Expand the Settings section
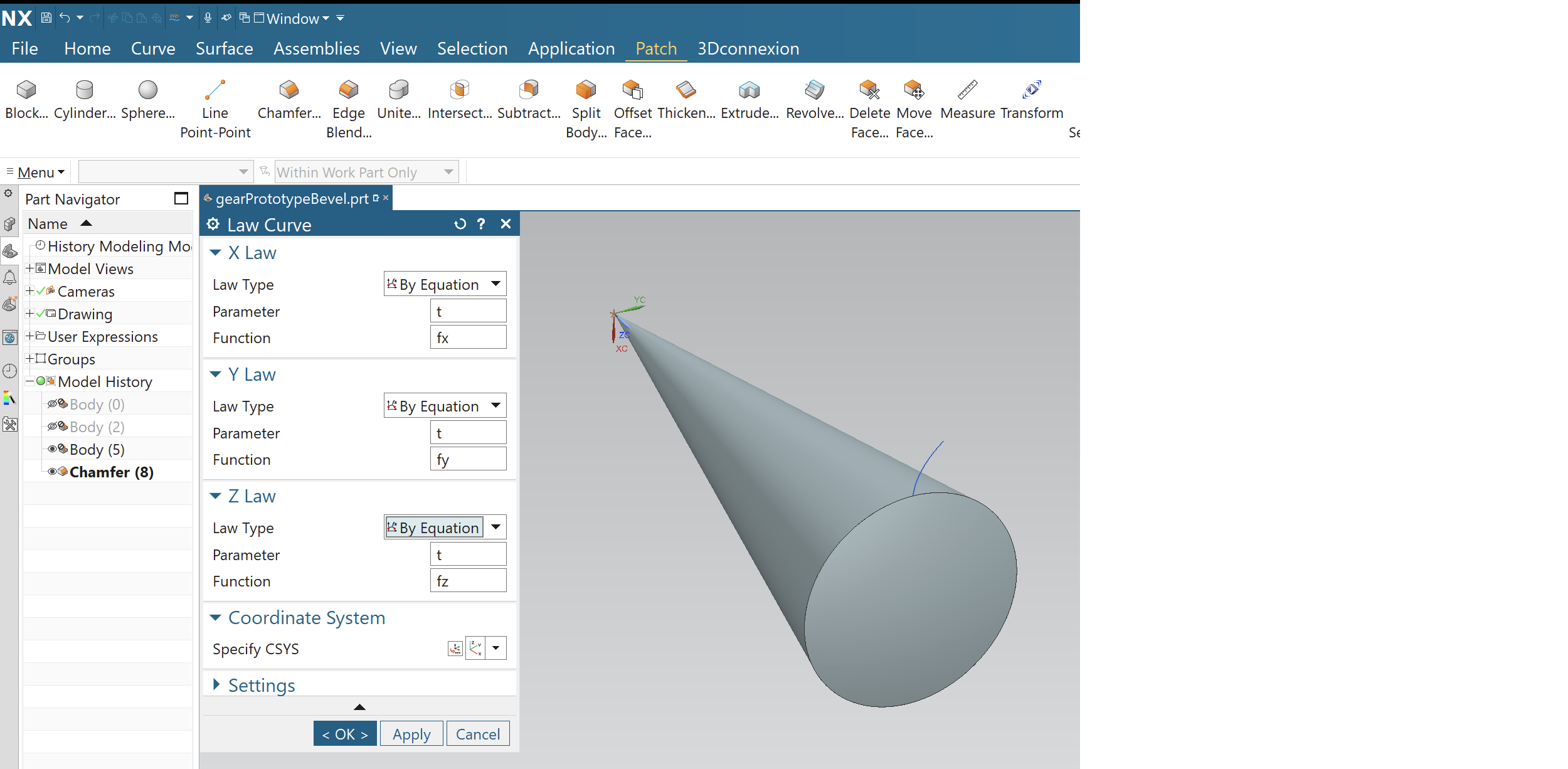 pyautogui.click(x=216, y=685)
